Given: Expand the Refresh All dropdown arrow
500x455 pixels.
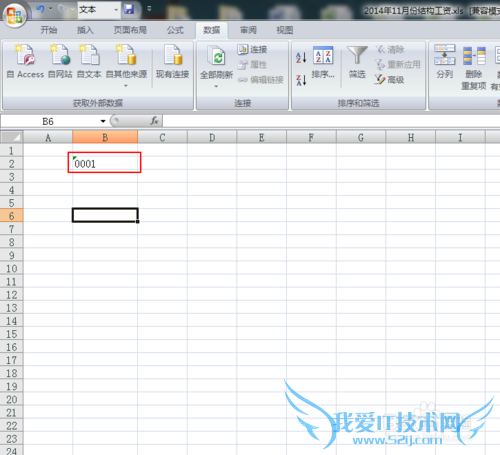Looking at the screenshot, I should [x=216, y=86].
